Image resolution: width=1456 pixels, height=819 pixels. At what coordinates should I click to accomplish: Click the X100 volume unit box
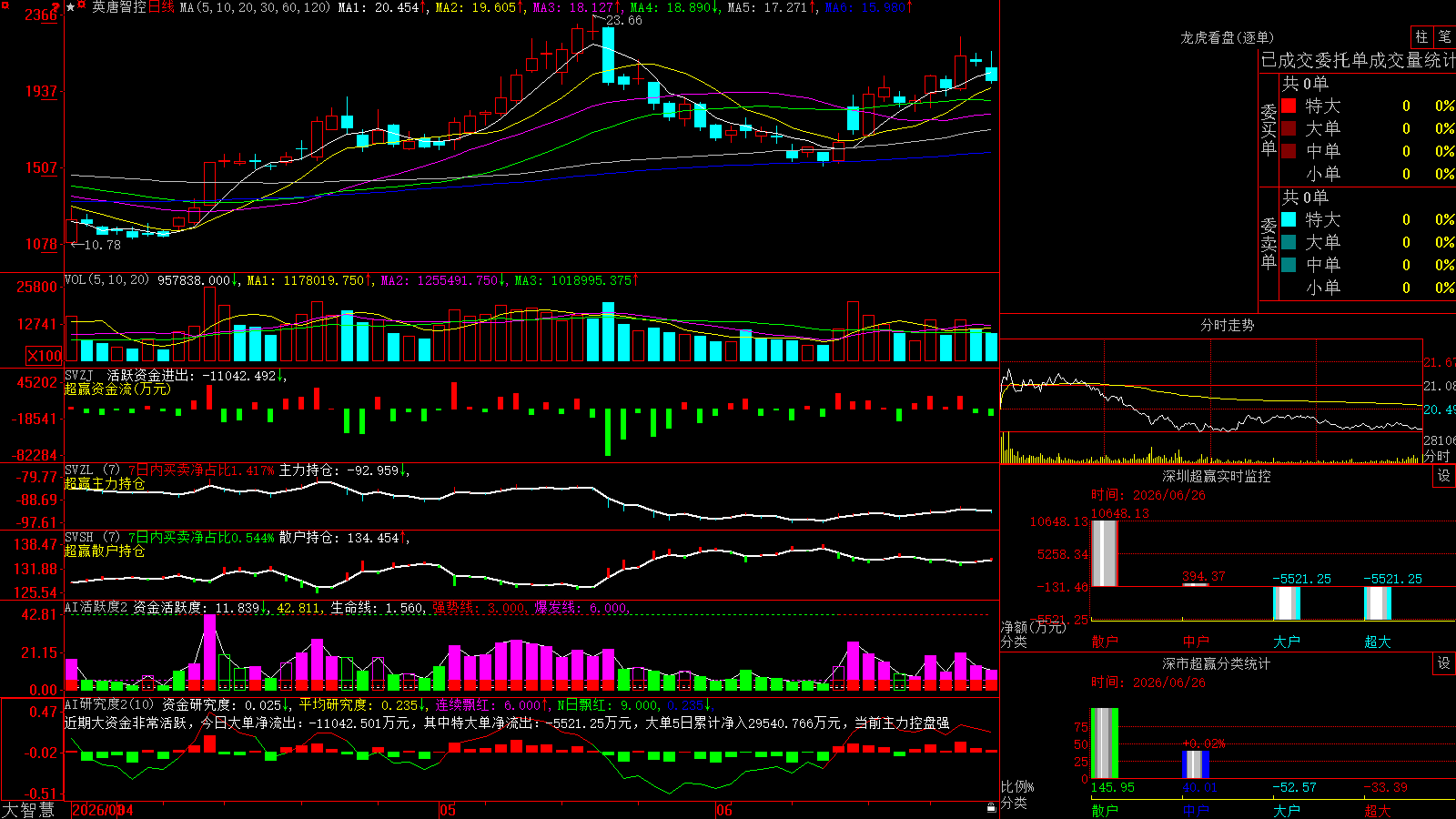[x=45, y=356]
